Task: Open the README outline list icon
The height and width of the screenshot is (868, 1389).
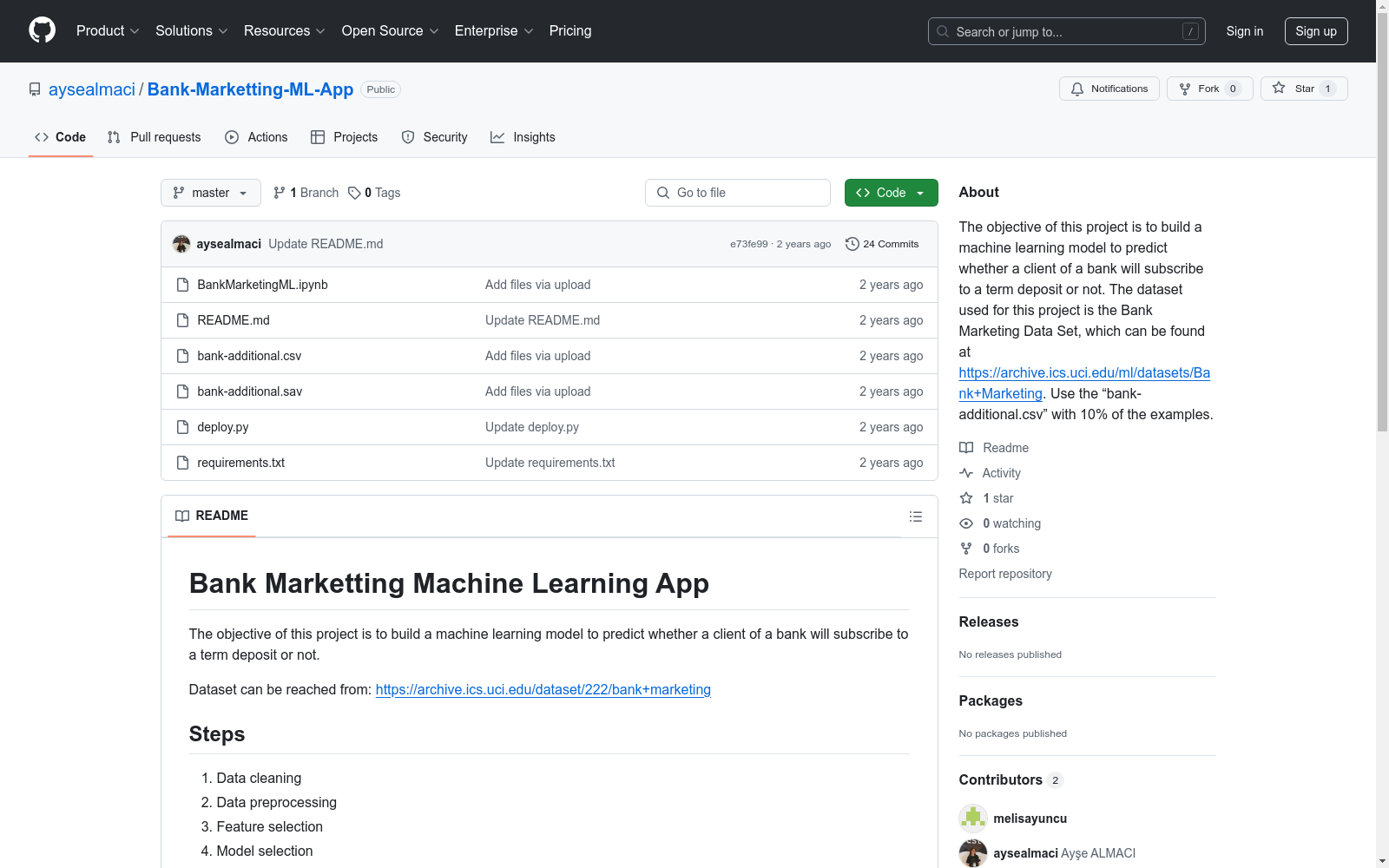Action: (916, 516)
